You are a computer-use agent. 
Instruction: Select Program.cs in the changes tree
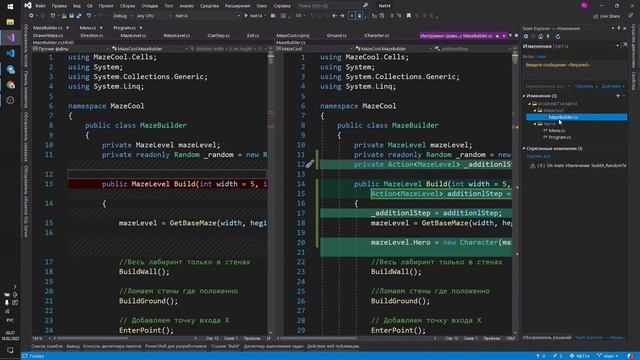point(559,137)
